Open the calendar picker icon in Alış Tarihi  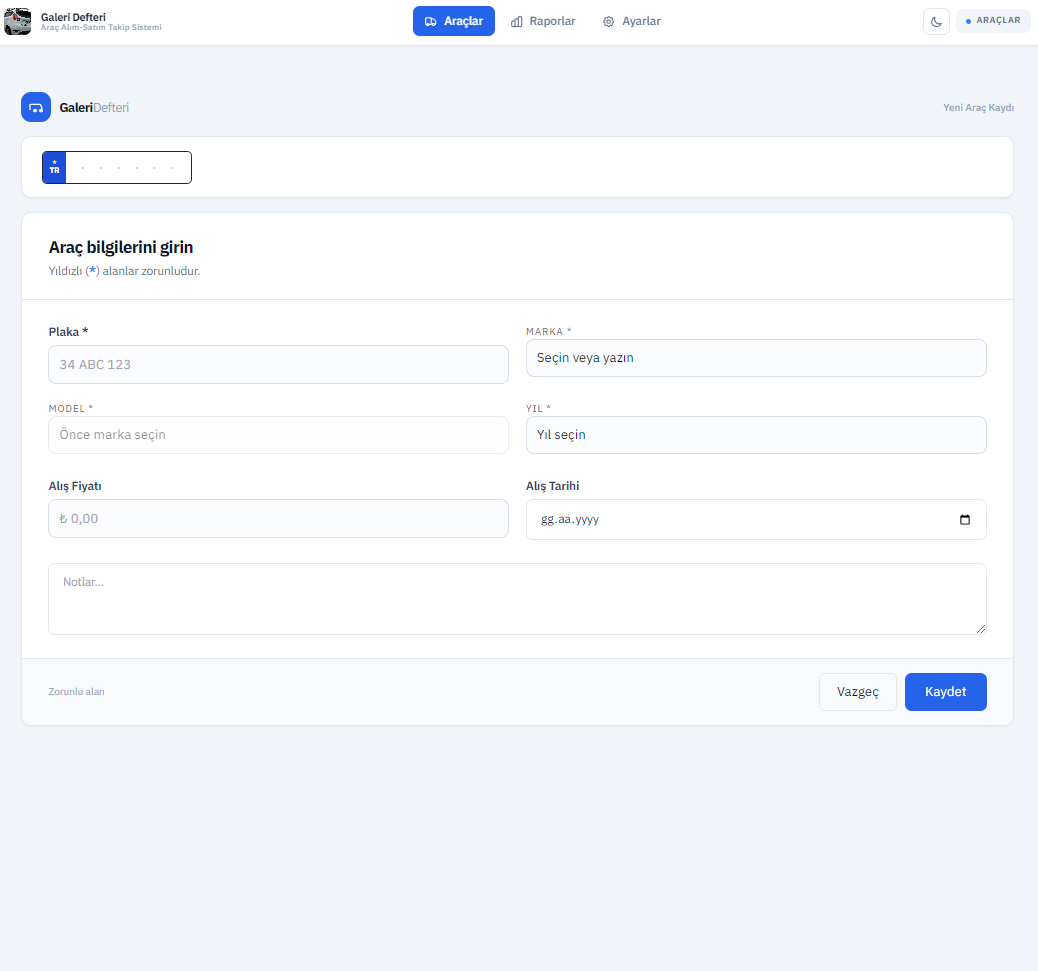964,520
